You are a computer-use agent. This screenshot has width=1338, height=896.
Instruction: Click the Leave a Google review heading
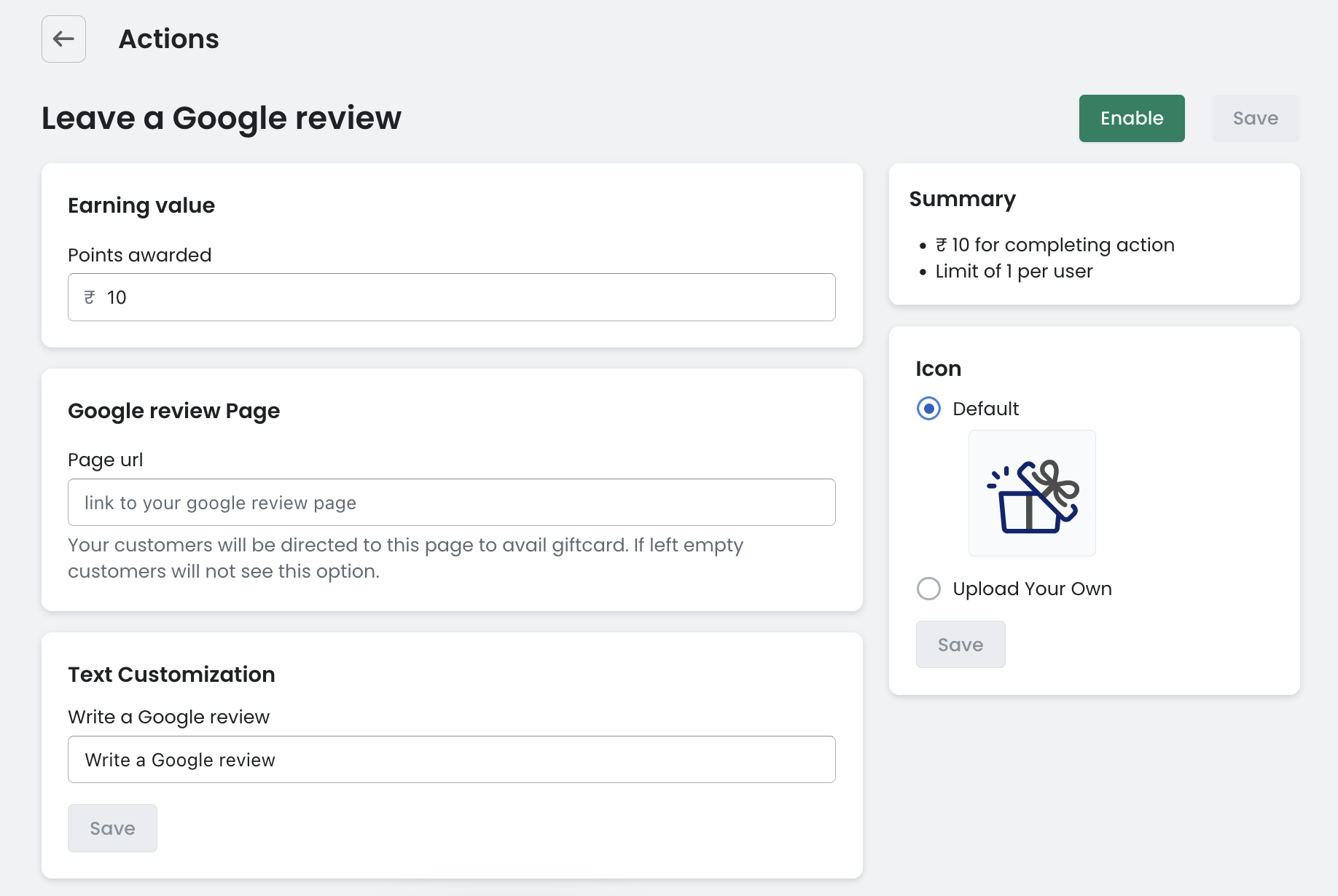(221, 118)
